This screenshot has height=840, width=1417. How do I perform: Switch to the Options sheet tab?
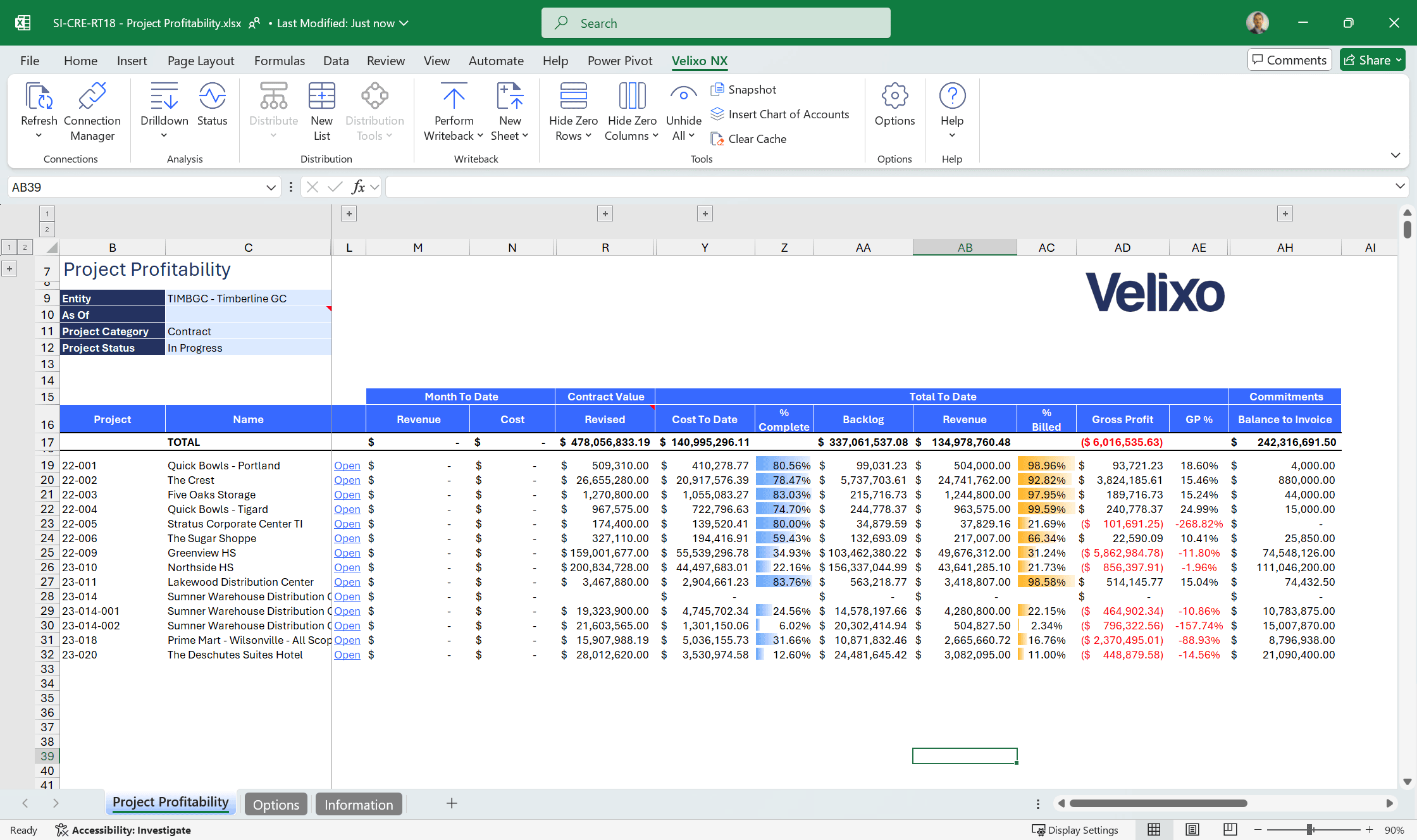pyautogui.click(x=276, y=805)
